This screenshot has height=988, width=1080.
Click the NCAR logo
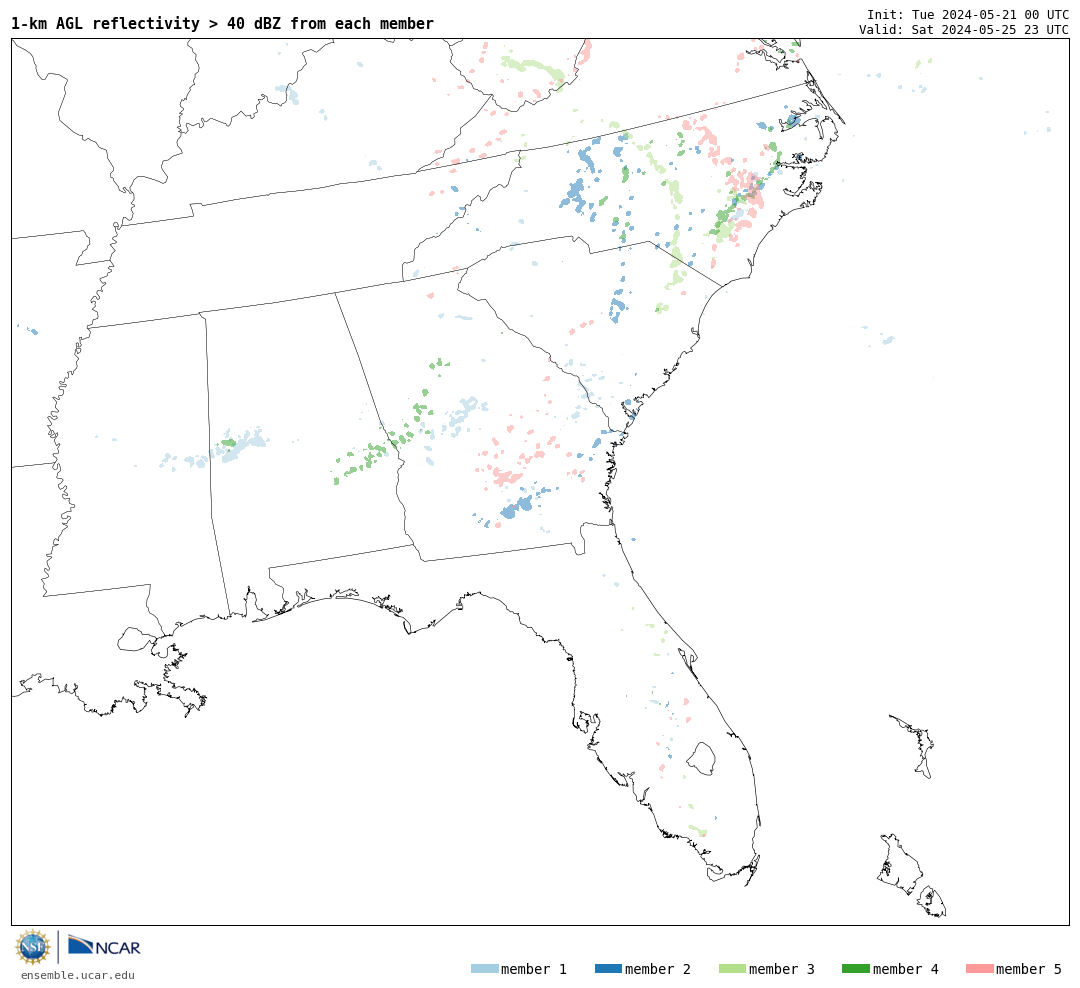point(104,946)
